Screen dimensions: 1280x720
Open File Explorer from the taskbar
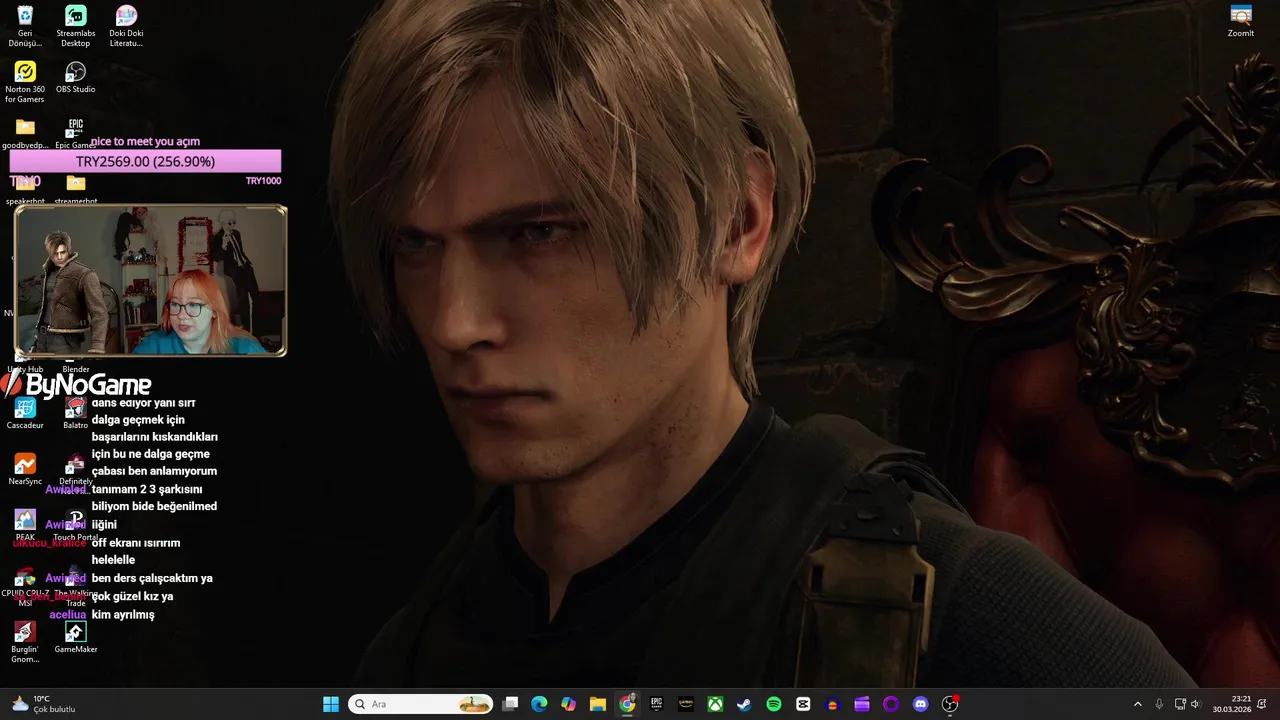[x=598, y=704]
